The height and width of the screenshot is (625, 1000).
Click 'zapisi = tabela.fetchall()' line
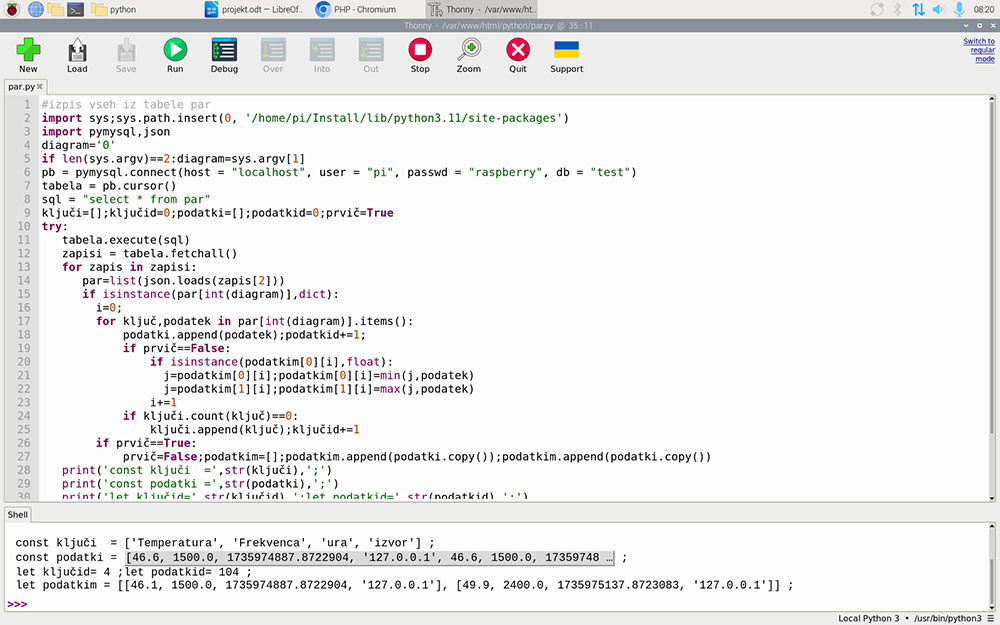149,253
